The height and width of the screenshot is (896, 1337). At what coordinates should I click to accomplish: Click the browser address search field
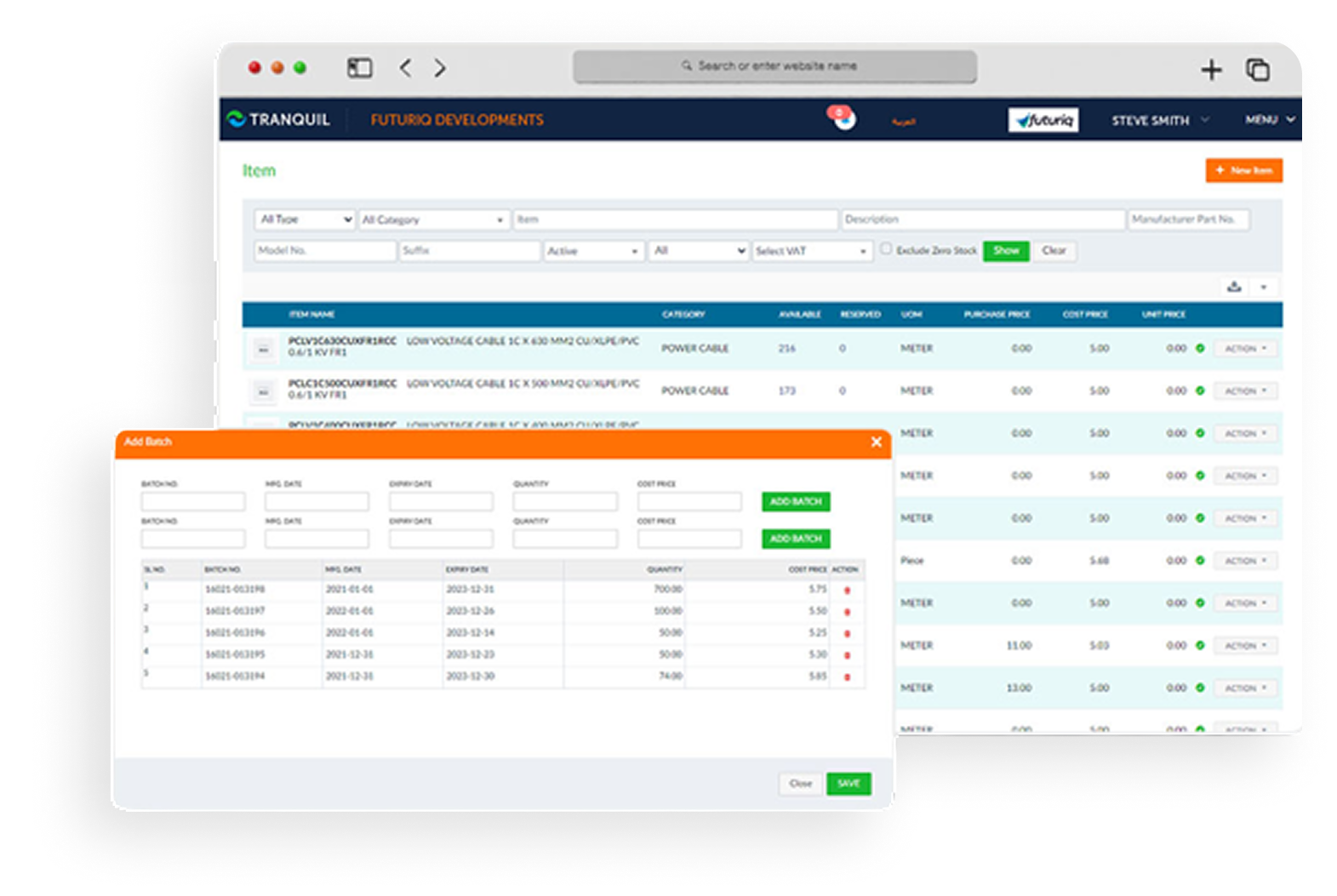point(774,66)
